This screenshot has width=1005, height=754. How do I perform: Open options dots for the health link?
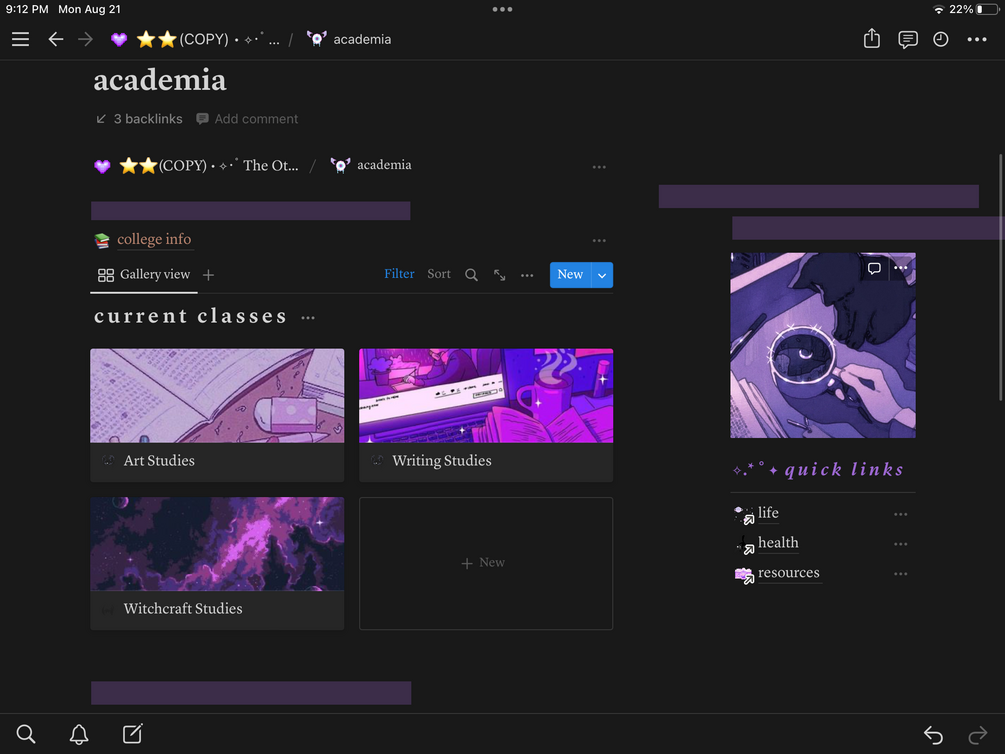[901, 544]
